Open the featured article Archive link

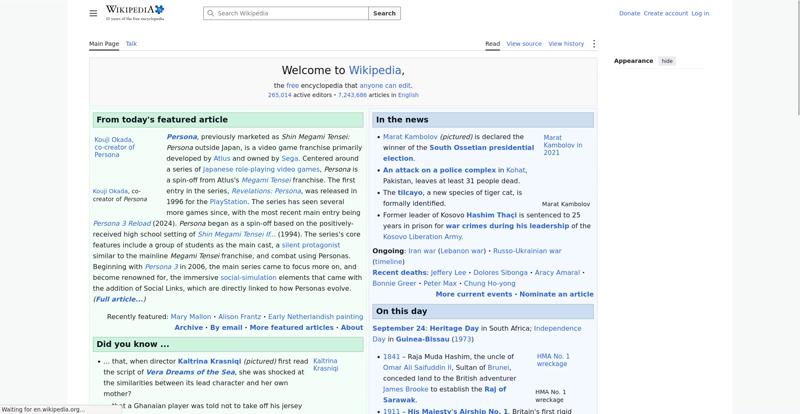(189, 328)
